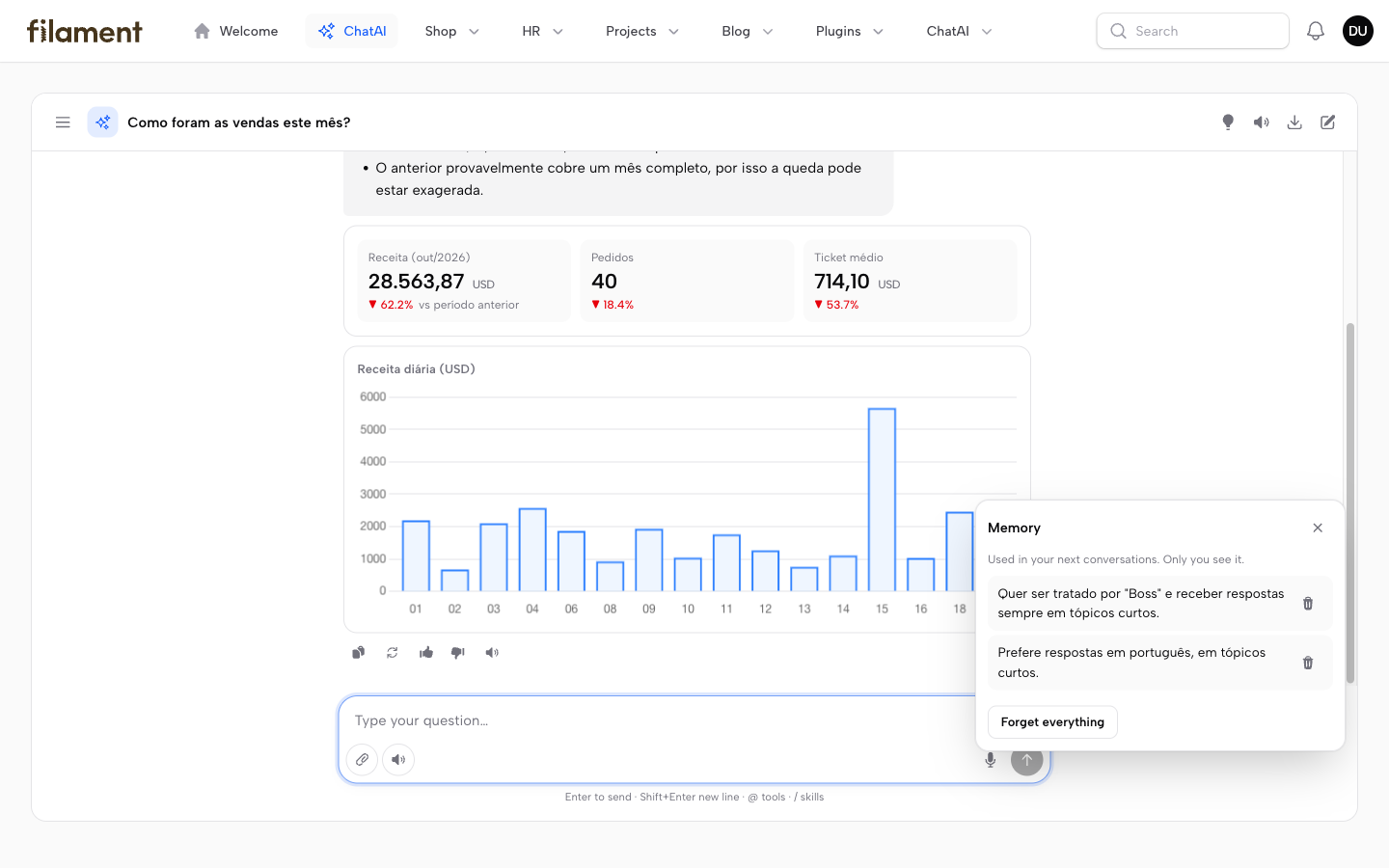Screen dimensions: 1389x868
Task: Click the filament logo
Action: point(85,31)
